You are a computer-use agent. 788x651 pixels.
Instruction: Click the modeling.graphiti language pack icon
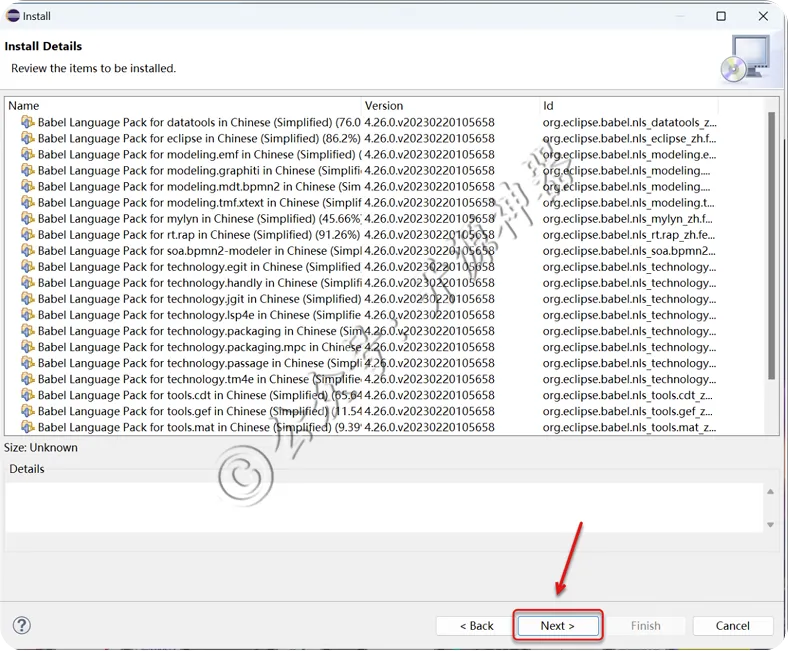pos(28,170)
